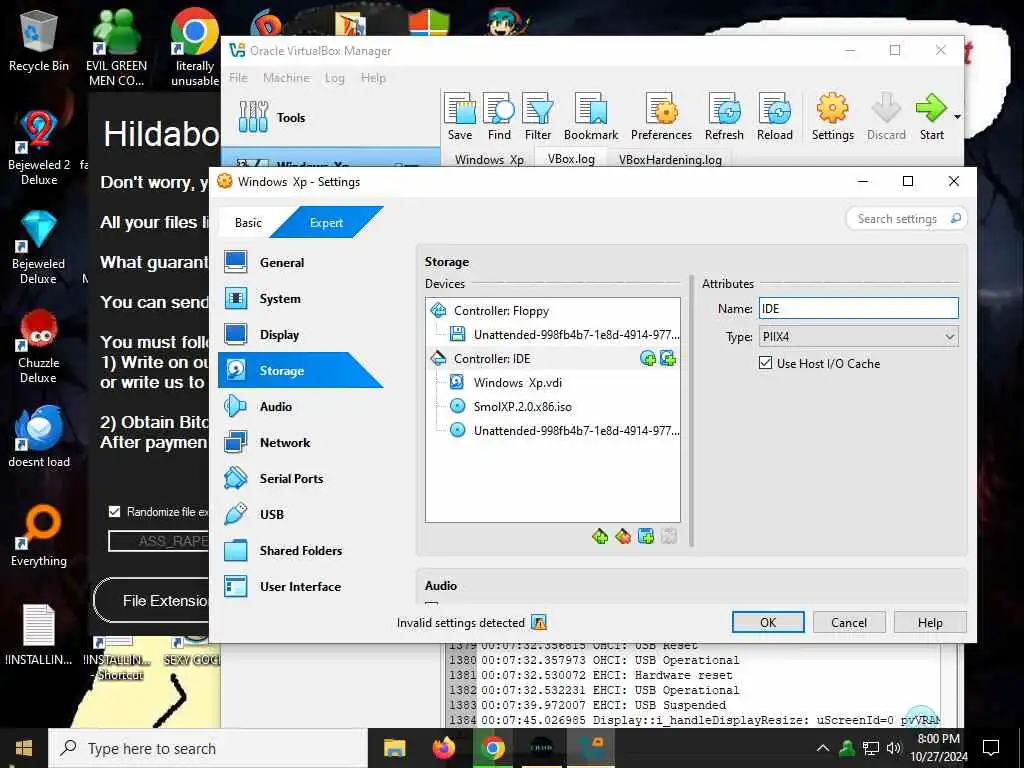Image resolution: width=1024 pixels, height=768 pixels.
Task: Open File Explorer from the taskbar
Action: [394, 748]
